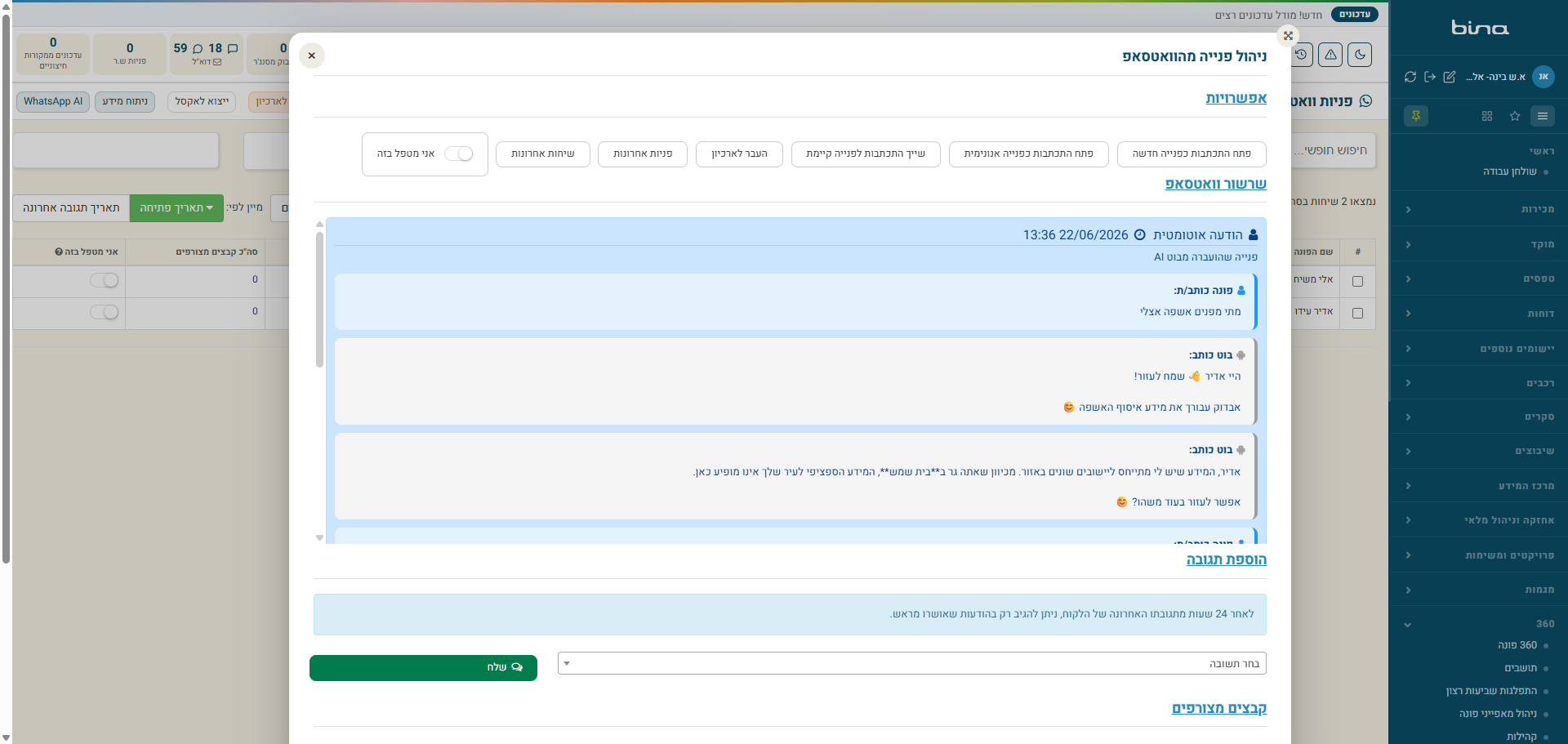
Task: Open the הוספת תגובה section link
Action: pyautogui.click(x=1226, y=559)
